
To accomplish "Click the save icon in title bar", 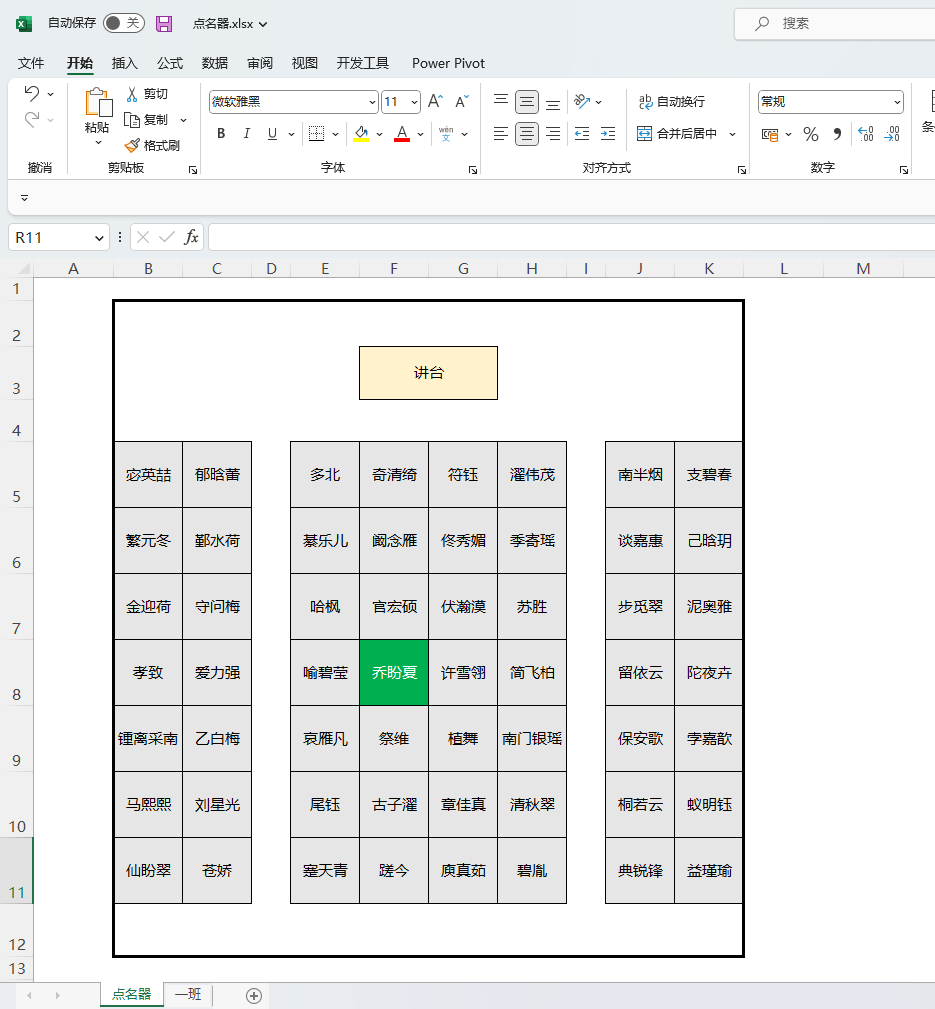I will [164, 23].
